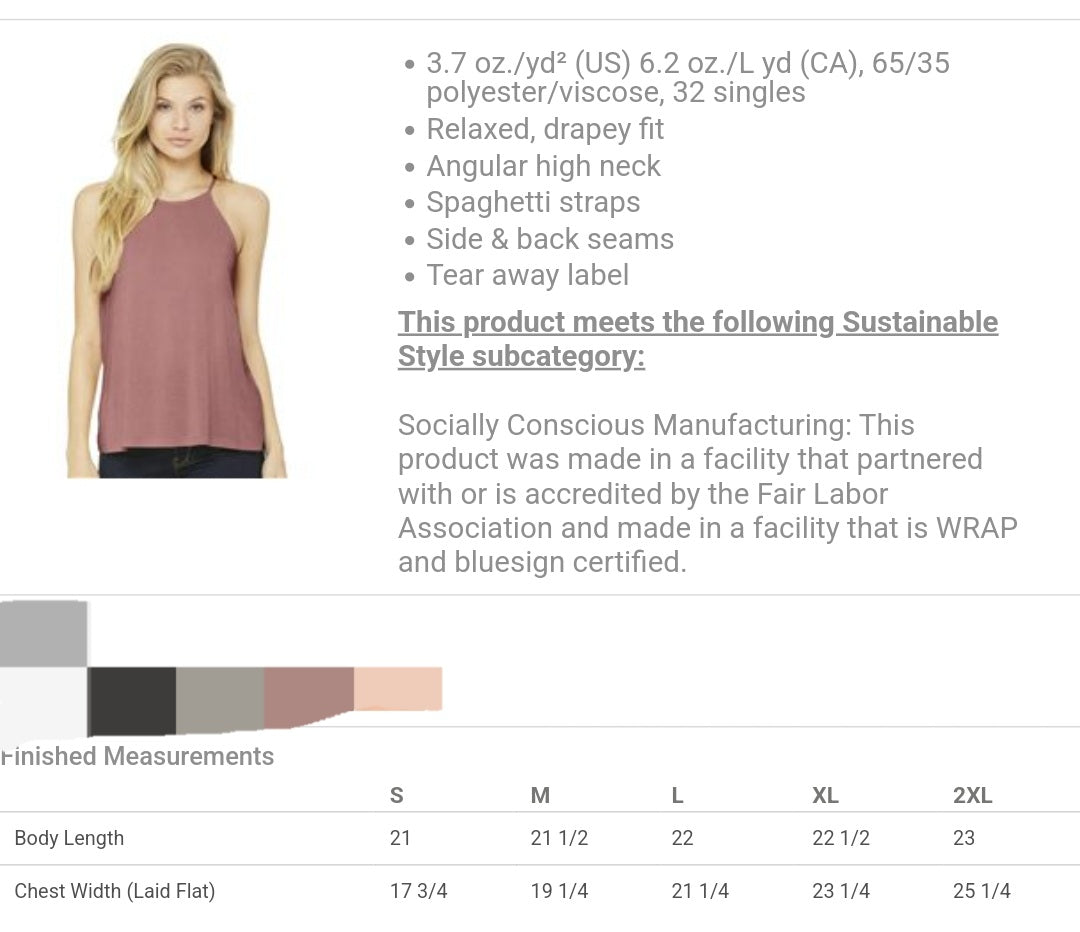Screen dimensions: 1080x932
Task: Pick the peach color swatch
Action: click(x=398, y=689)
